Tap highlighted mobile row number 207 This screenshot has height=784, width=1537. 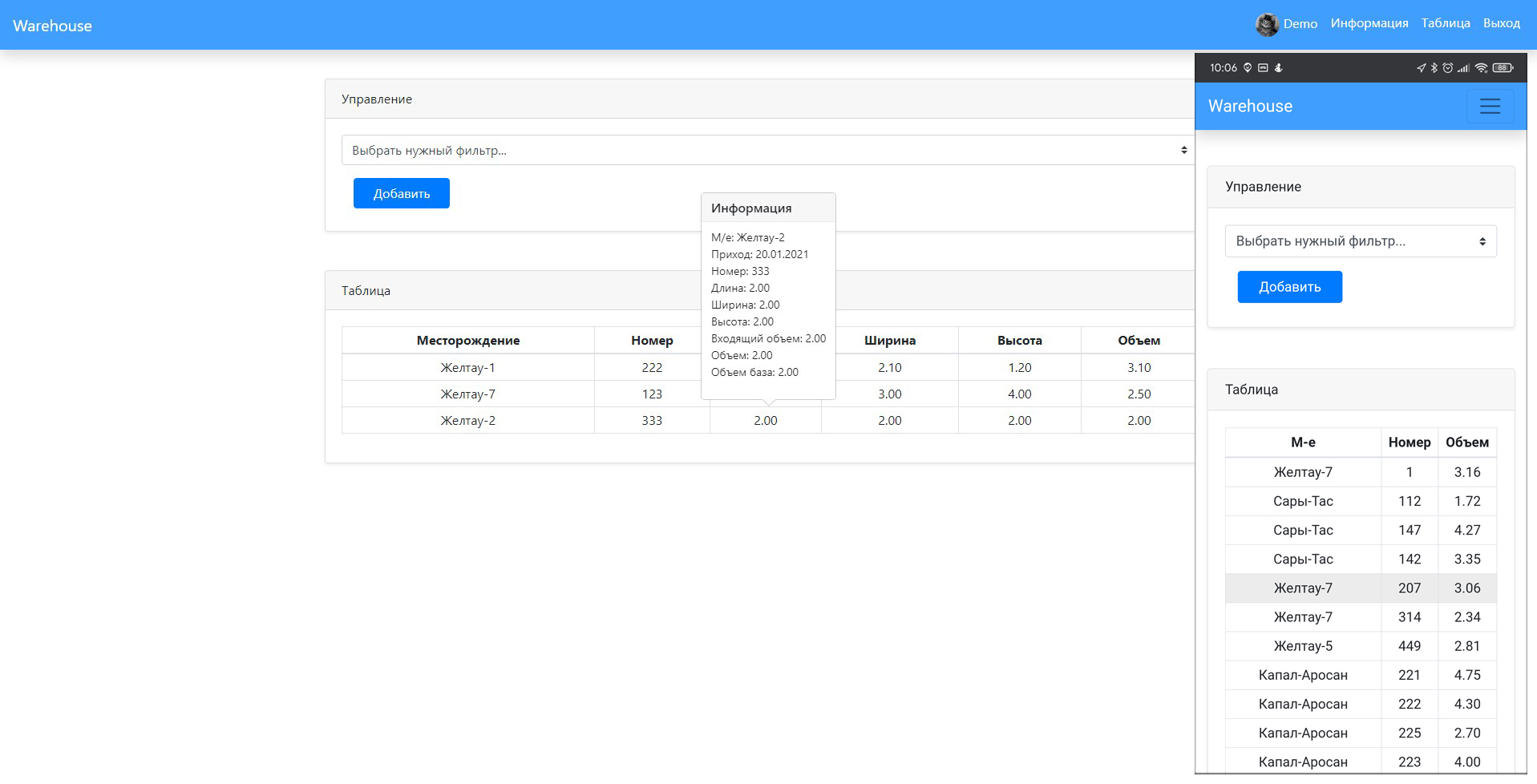pos(1361,588)
